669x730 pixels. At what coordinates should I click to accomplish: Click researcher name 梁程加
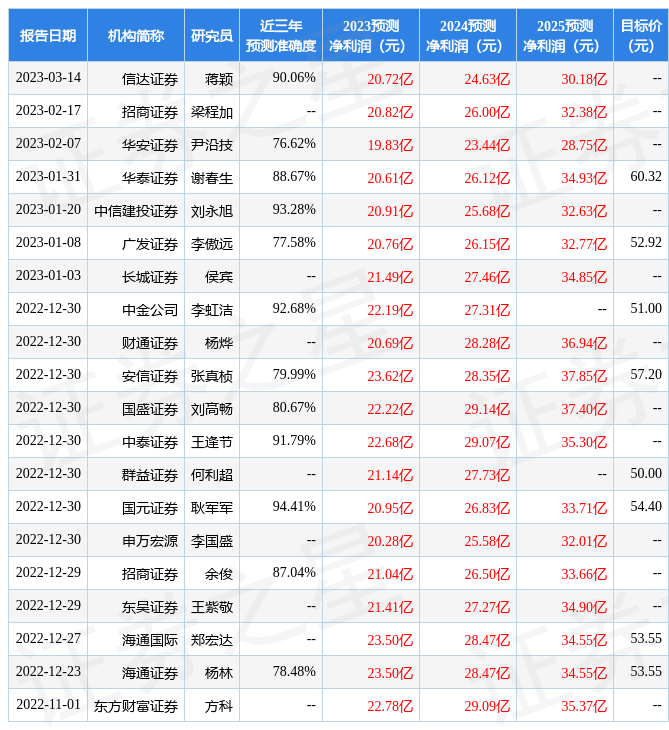[212, 112]
